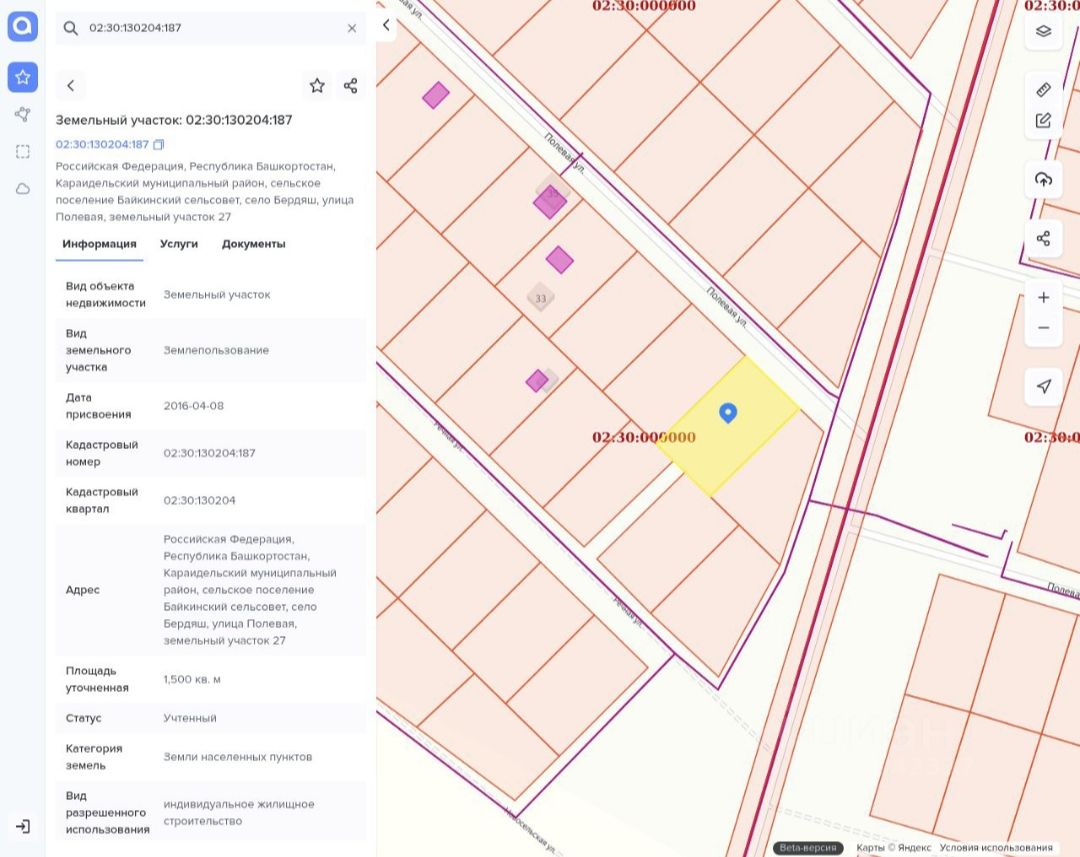Switch to the Услуги tab
The width and height of the screenshot is (1080, 857).
tap(179, 244)
